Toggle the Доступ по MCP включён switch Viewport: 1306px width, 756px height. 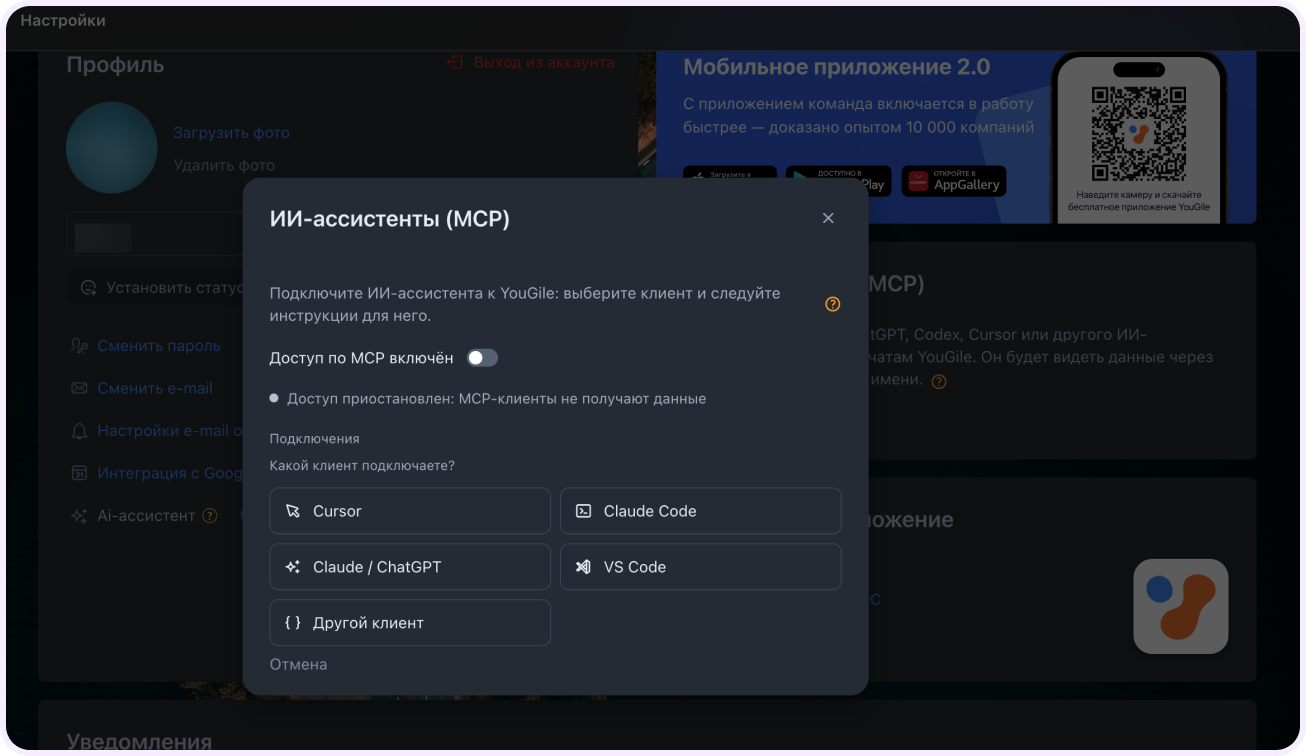click(x=482, y=358)
